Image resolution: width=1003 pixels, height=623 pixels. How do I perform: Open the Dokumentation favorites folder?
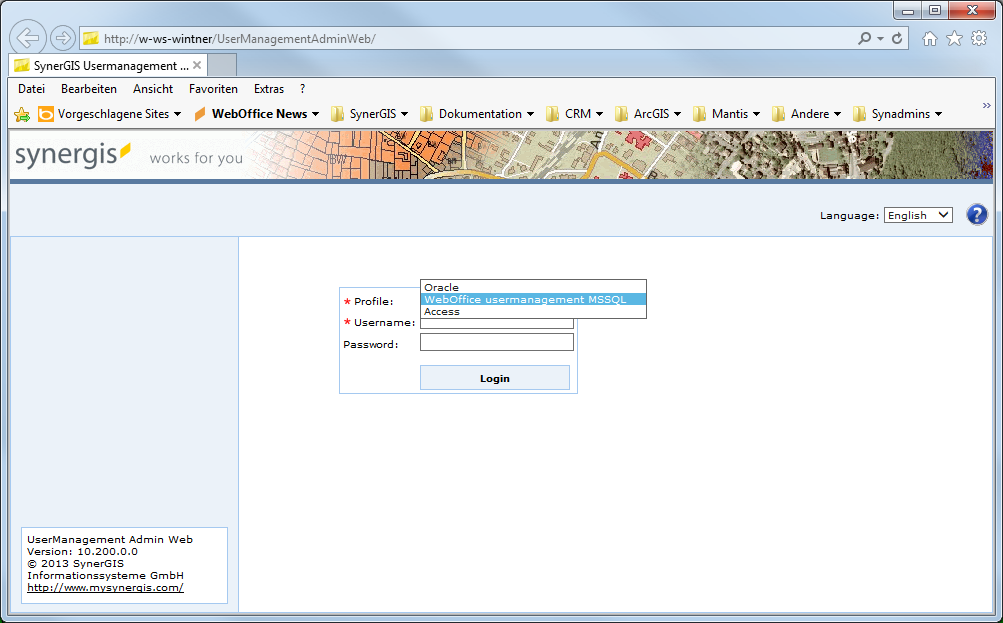pyautogui.click(x=477, y=113)
